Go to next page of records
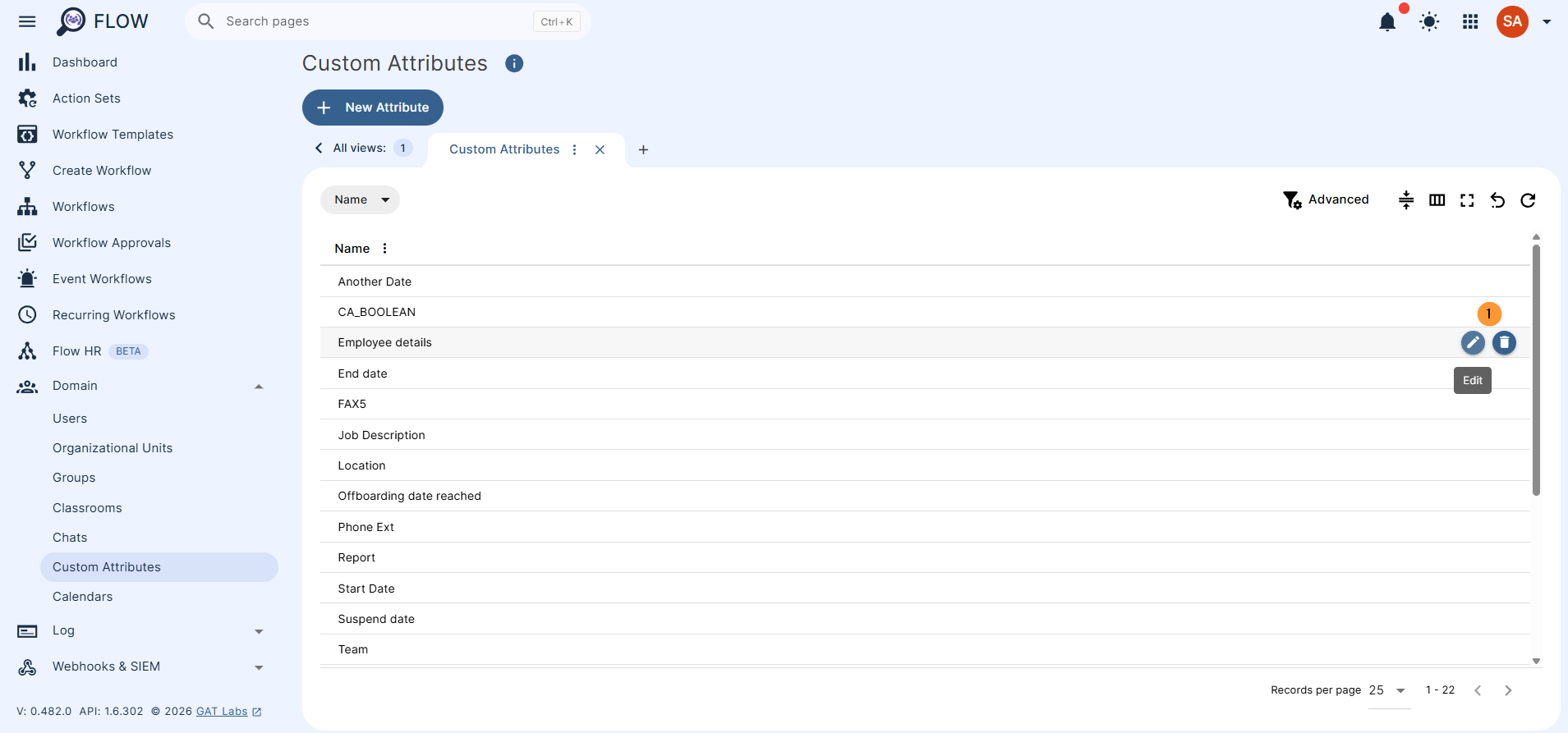 tap(1508, 690)
